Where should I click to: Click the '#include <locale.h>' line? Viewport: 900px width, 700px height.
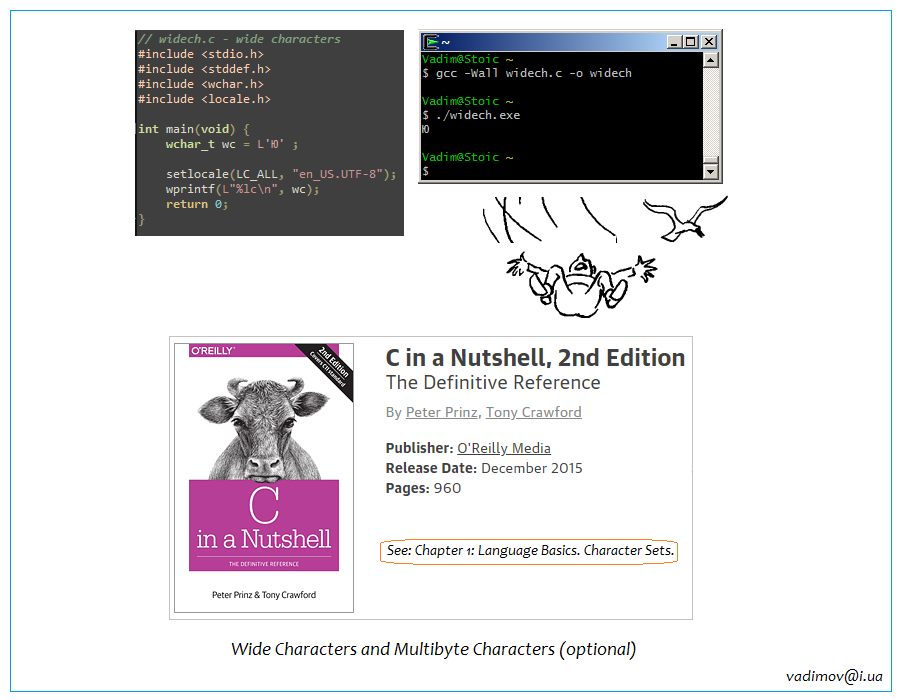pyautogui.click(x=204, y=99)
